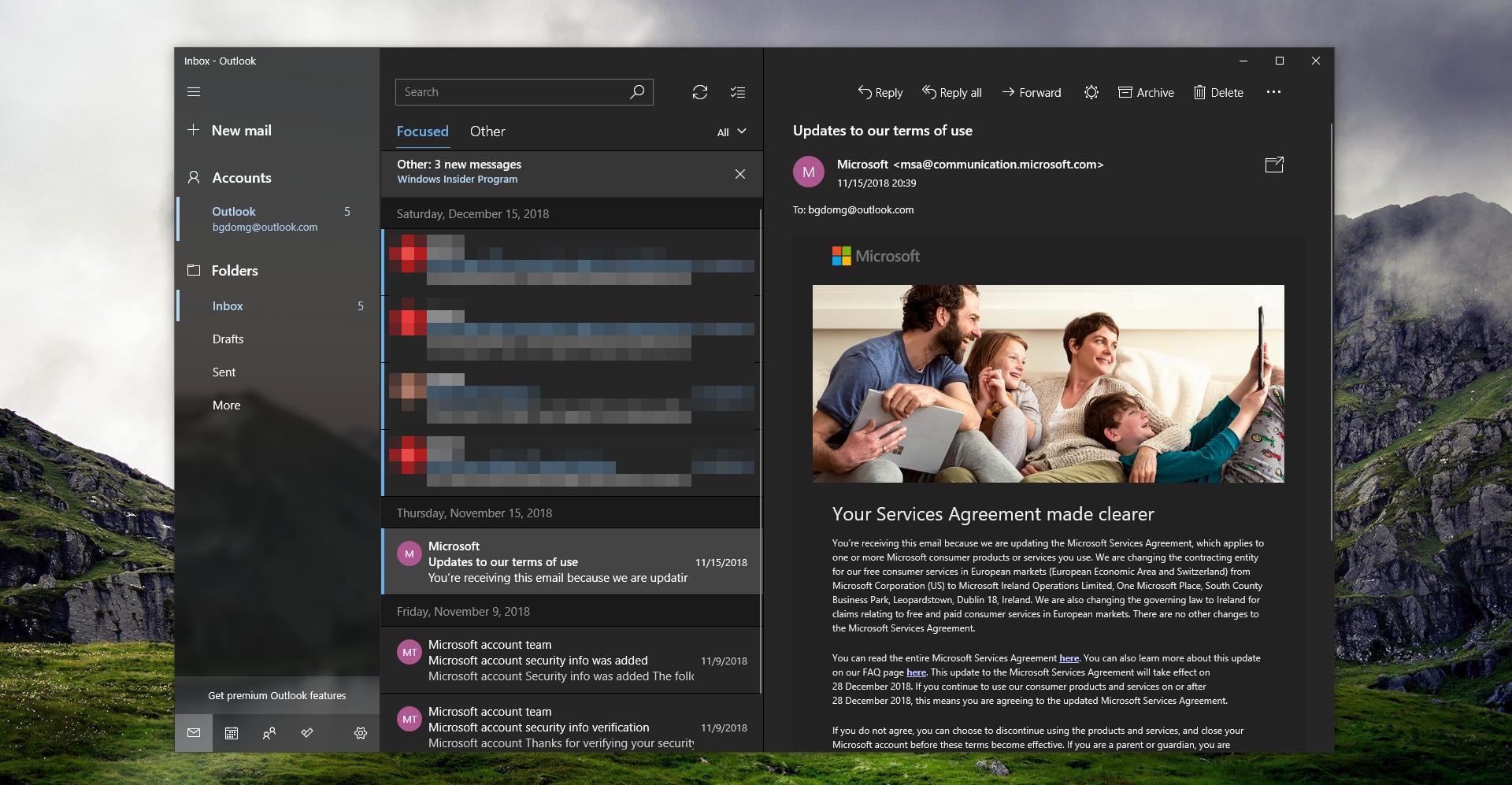Click the Friday, November 9, 2018 header
Screen dimensions: 1512x785
[463, 612]
